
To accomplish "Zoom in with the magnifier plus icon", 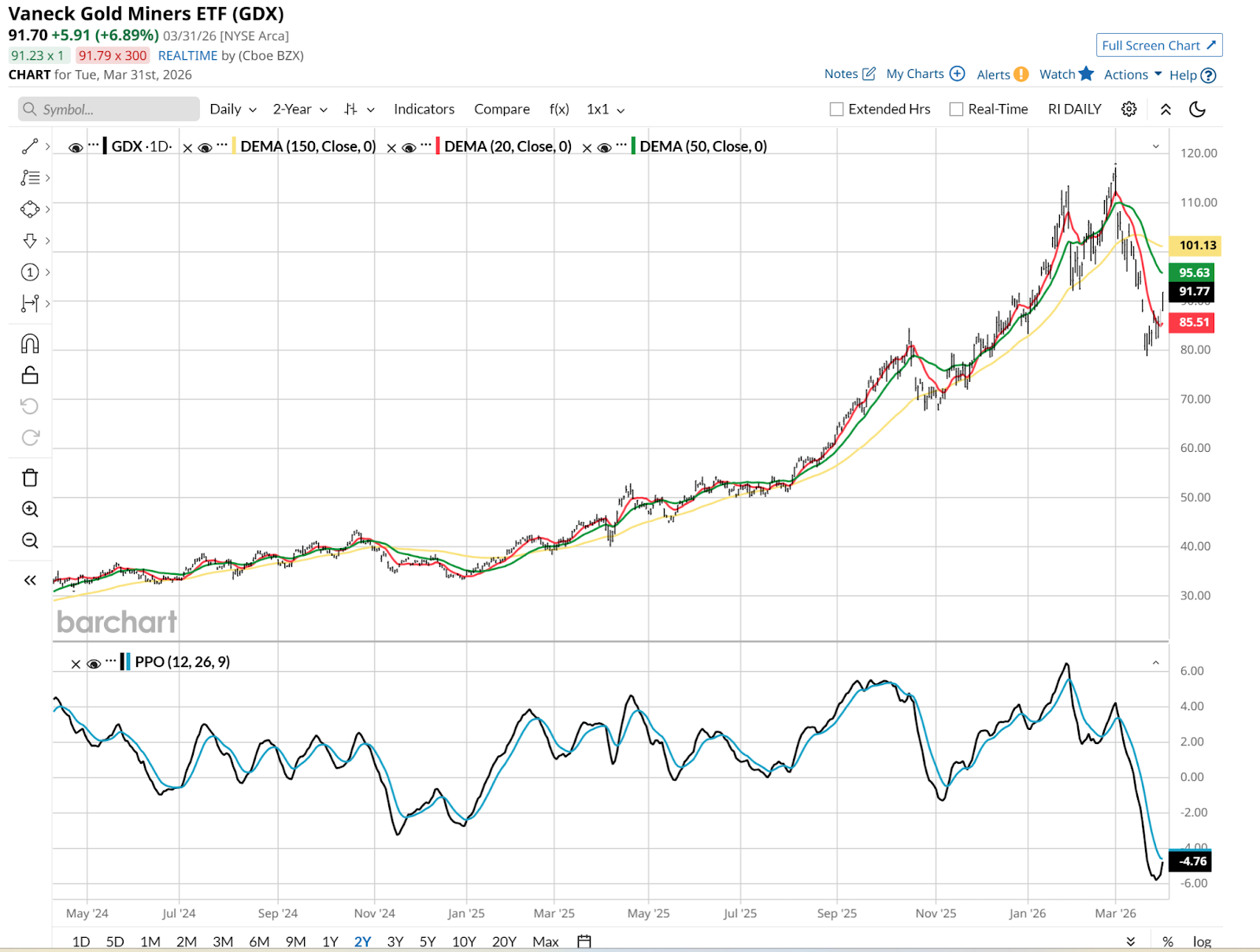I will pyautogui.click(x=30, y=509).
